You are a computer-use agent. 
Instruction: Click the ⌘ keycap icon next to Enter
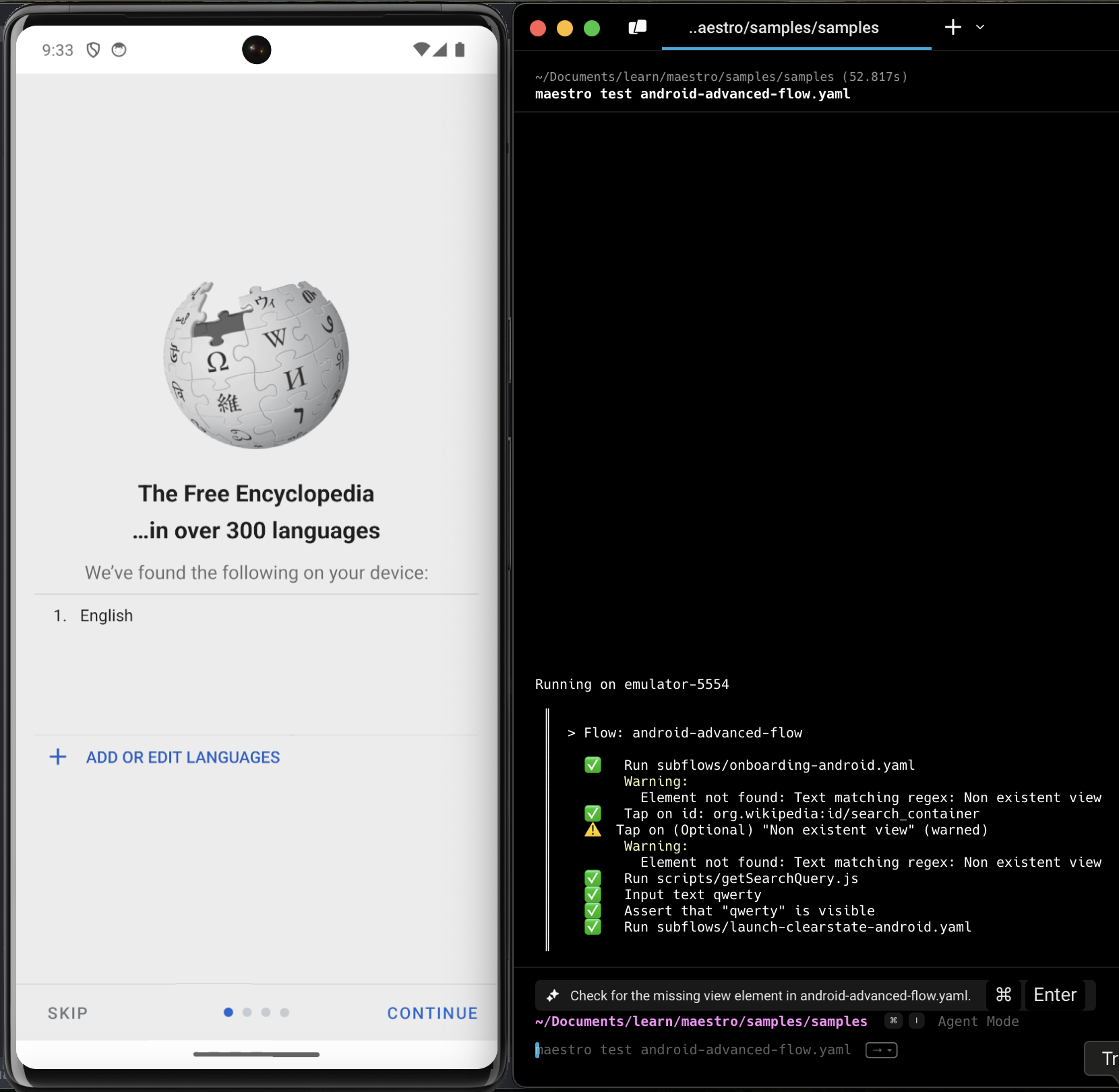click(x=1004, y=994)
